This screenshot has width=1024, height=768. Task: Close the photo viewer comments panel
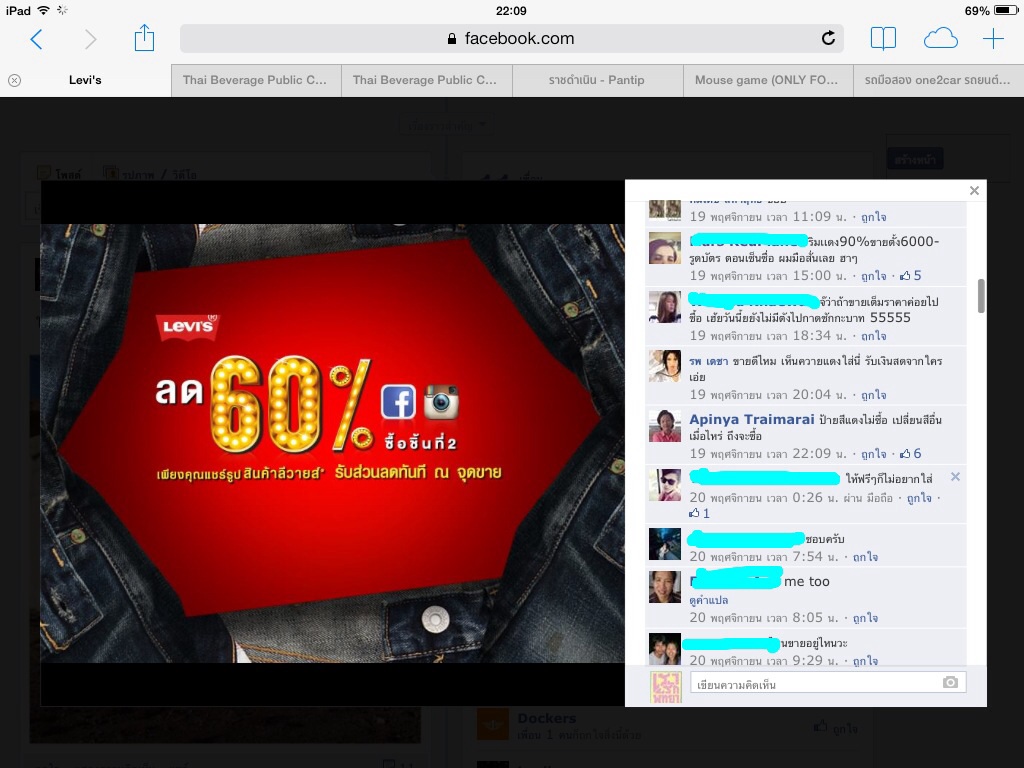click(974, 191)
